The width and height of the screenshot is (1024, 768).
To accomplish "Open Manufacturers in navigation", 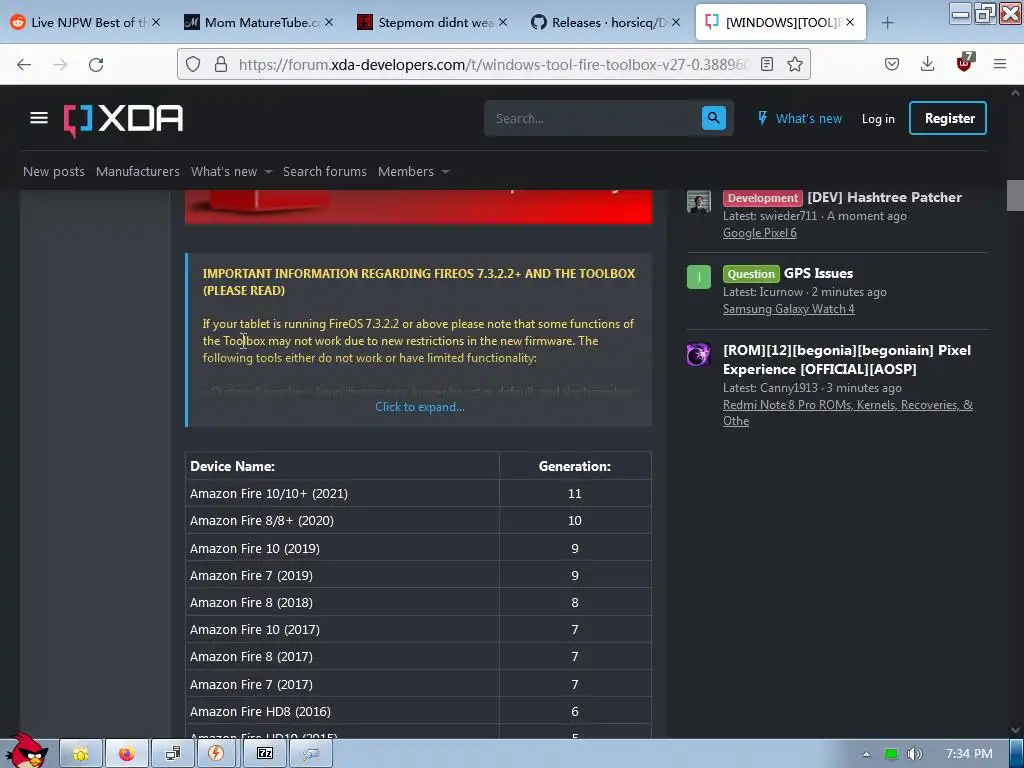I will click(x=138, y=171).
